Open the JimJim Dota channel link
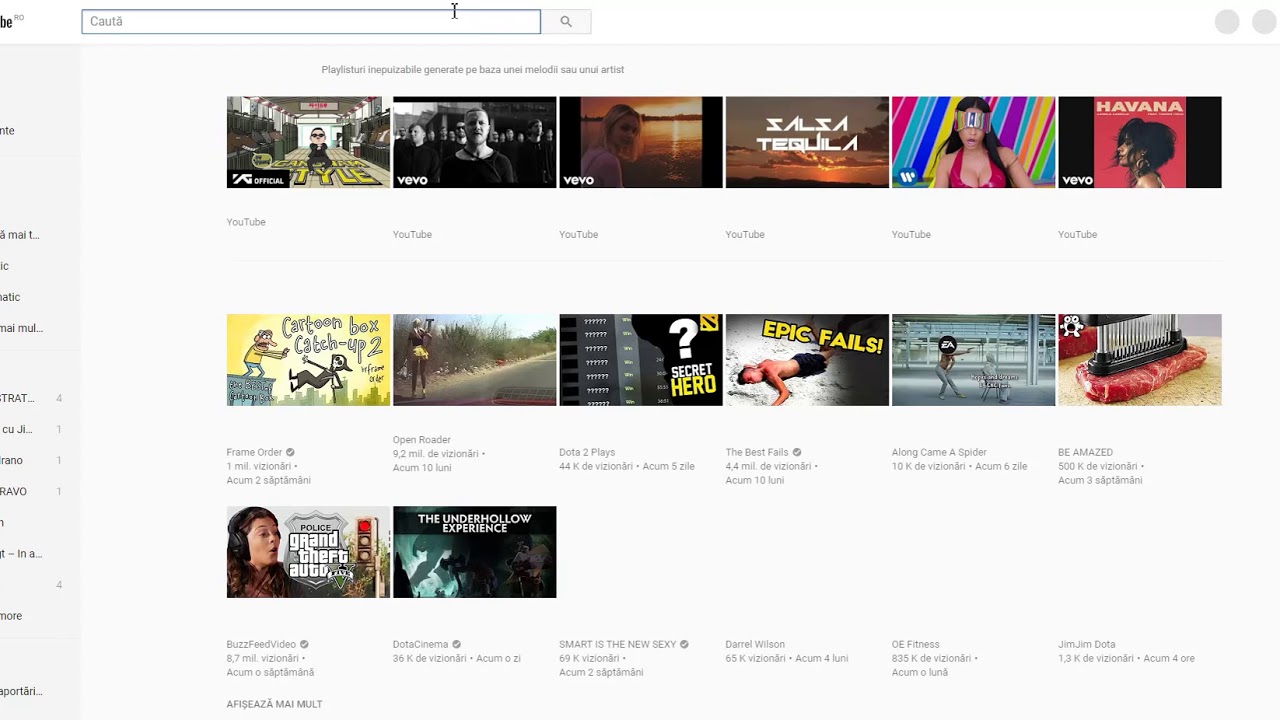Screen dimensions: 1280x720 point(1087,644)
